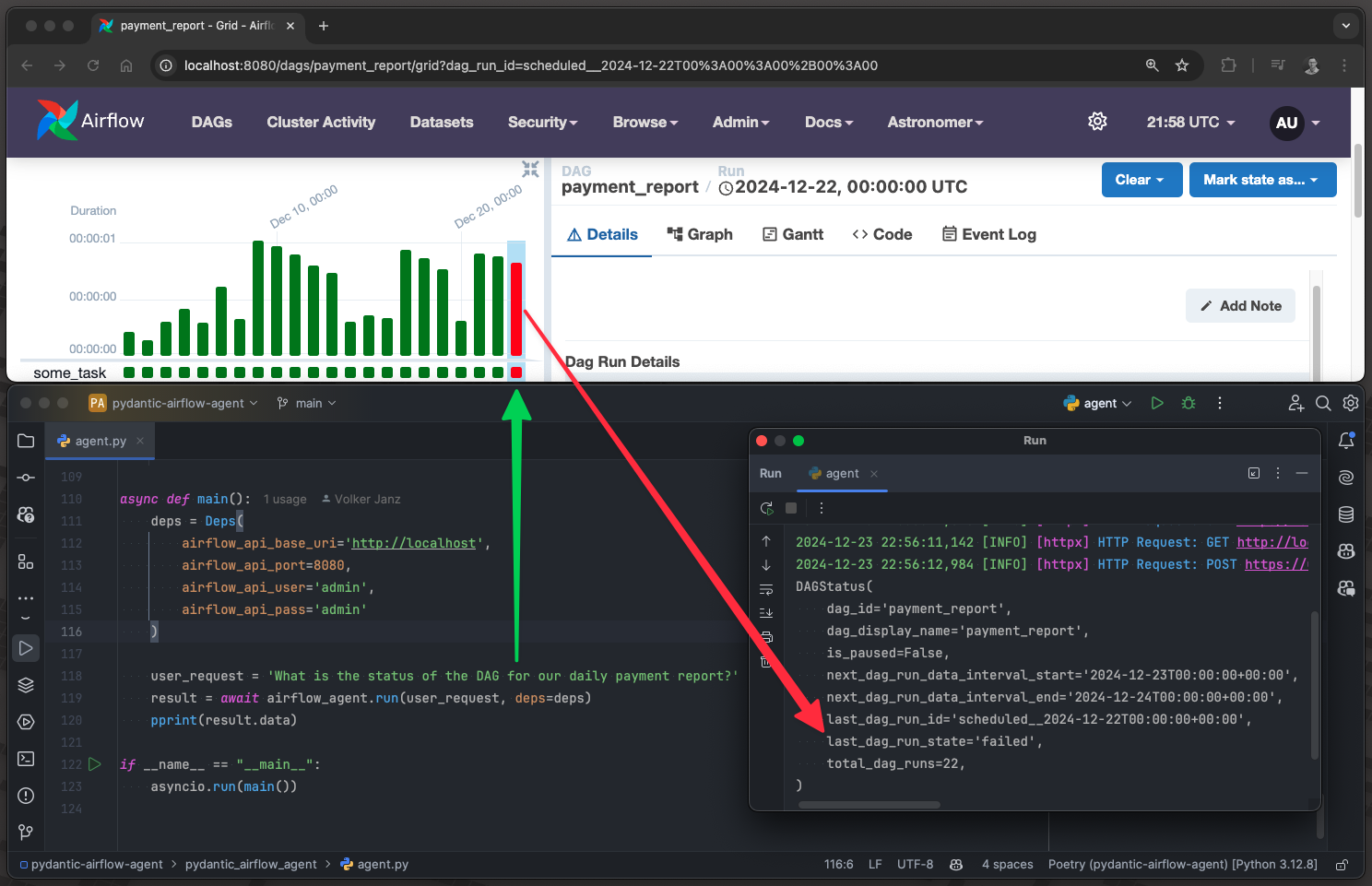The image size is (1372, 886).
Task: Expand the Clear dropdown button
Action: pyautogui.click(x=1141, y=180)
